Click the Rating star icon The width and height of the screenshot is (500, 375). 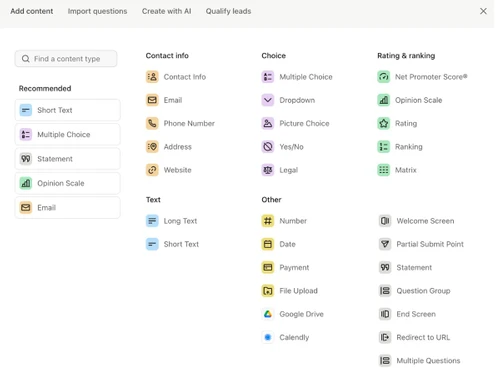coord(384,124)
